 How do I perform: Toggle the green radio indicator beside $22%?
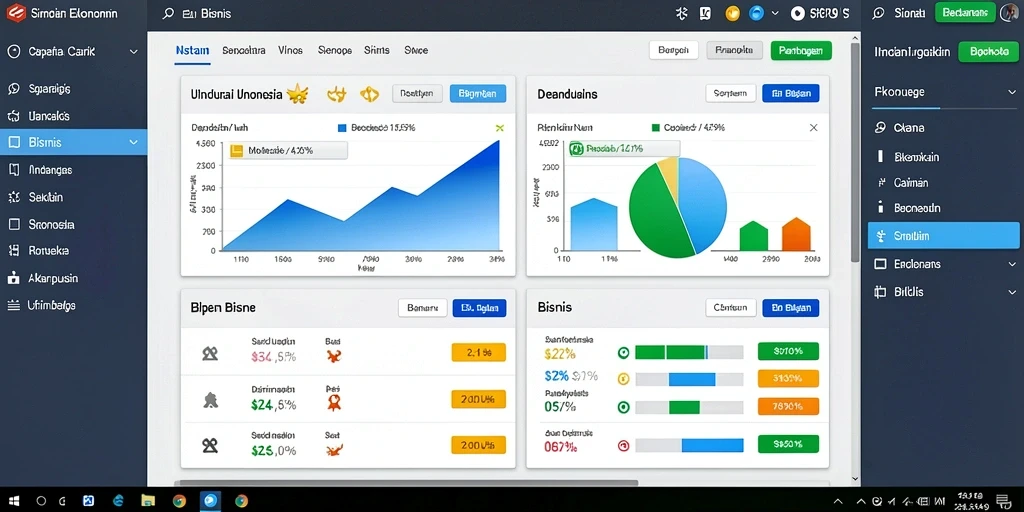coord(623,353)
